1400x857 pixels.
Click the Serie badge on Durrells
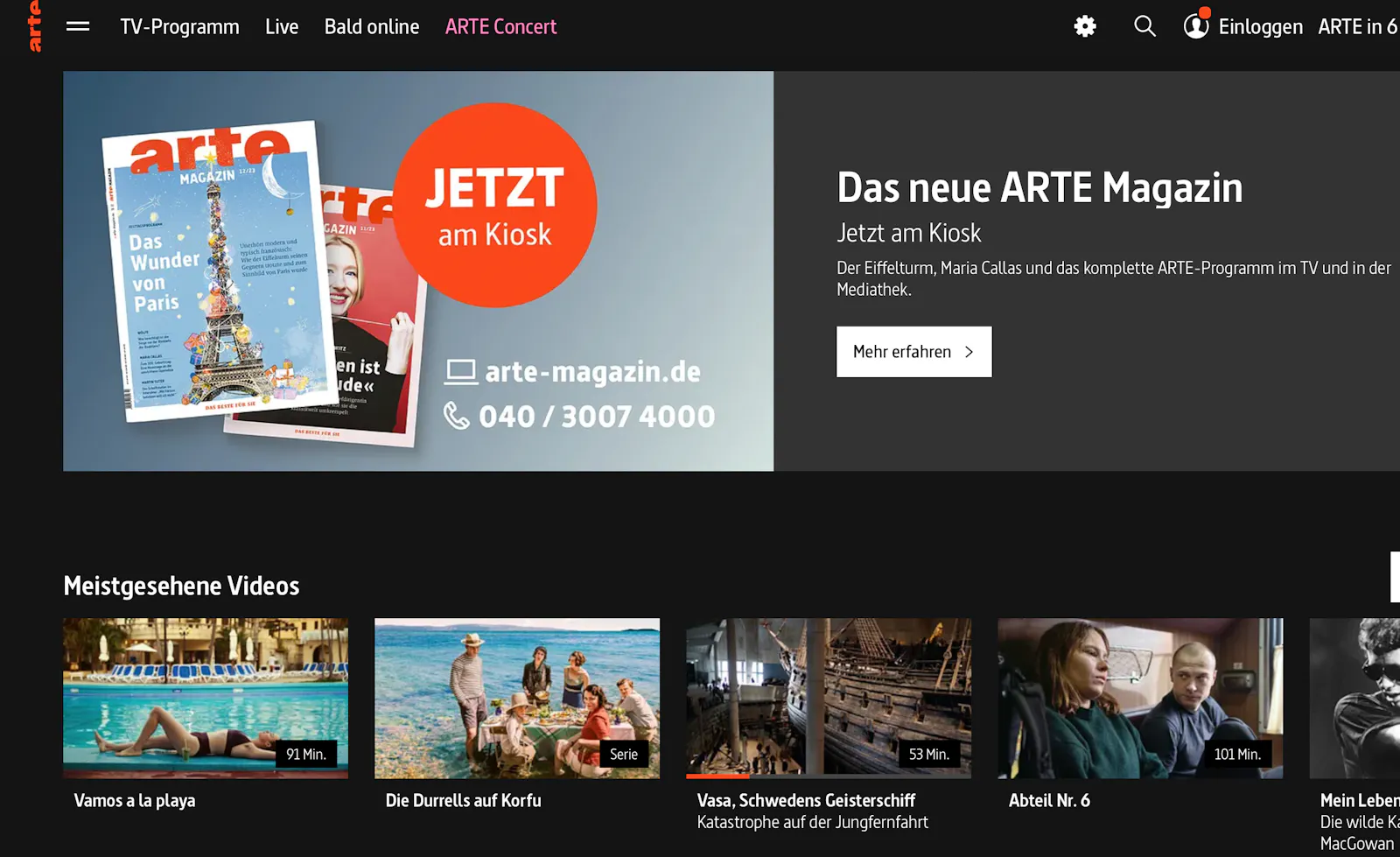tap(624, 754)
